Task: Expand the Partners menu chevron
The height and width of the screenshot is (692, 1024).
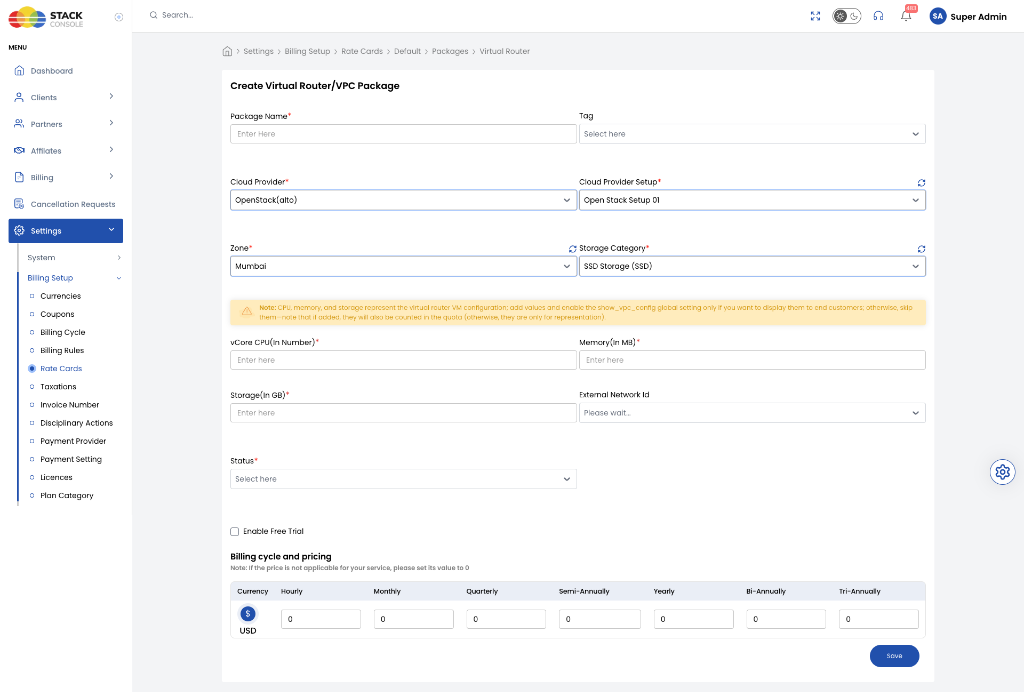Action: tap(112, 123)
